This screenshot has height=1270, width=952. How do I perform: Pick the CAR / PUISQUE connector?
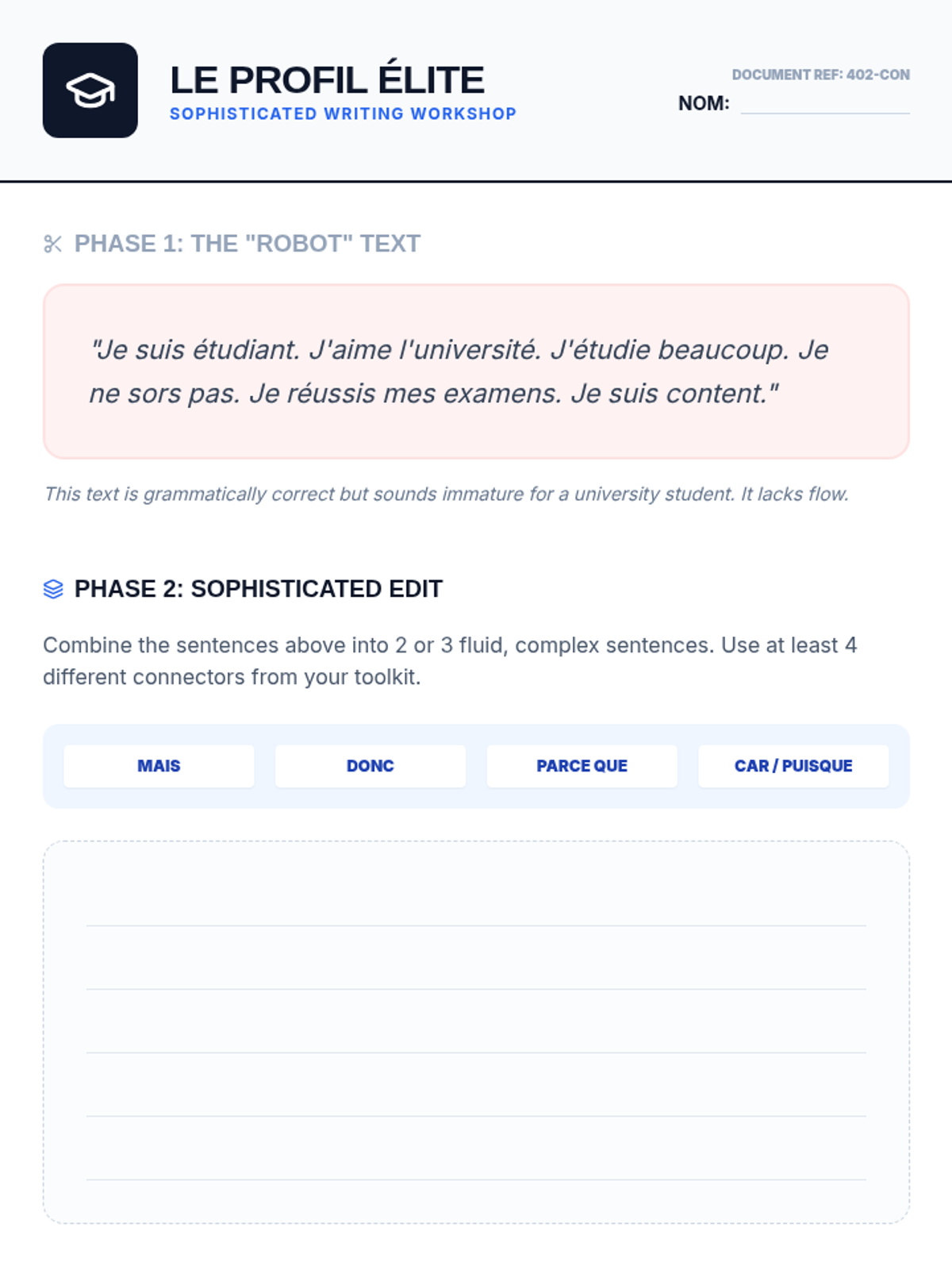click(x=793, y=766)
